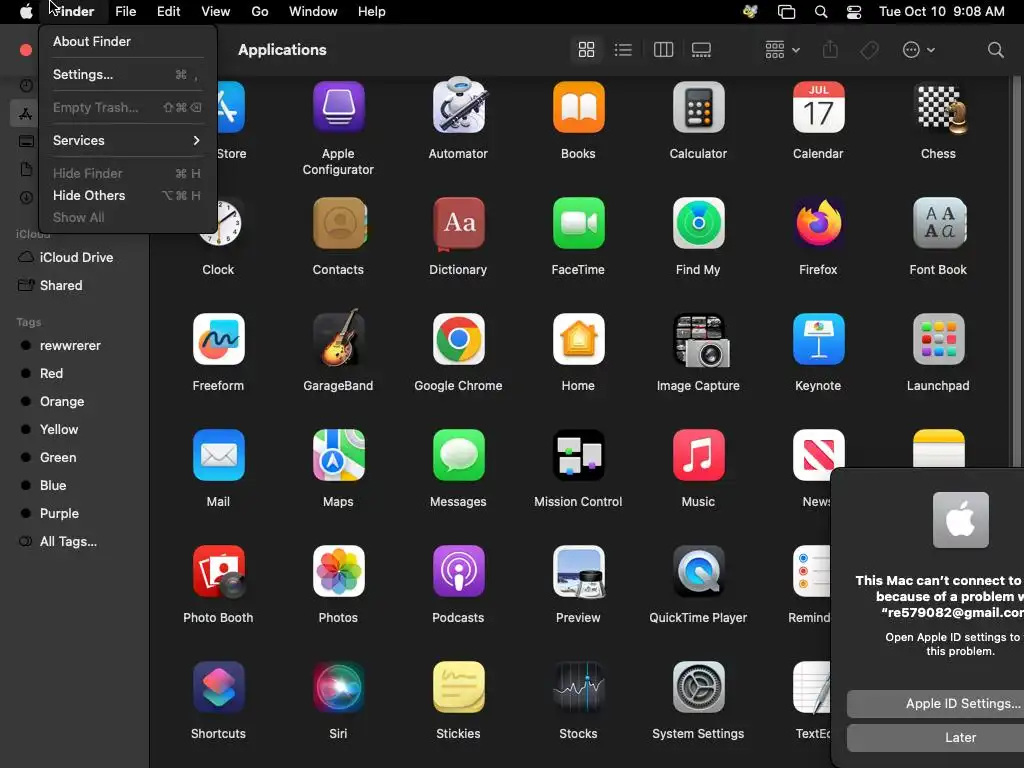This screenshot has width=1024, height=768.
Task: Open Mission Control app icon
Action: [x=578, y=455]
